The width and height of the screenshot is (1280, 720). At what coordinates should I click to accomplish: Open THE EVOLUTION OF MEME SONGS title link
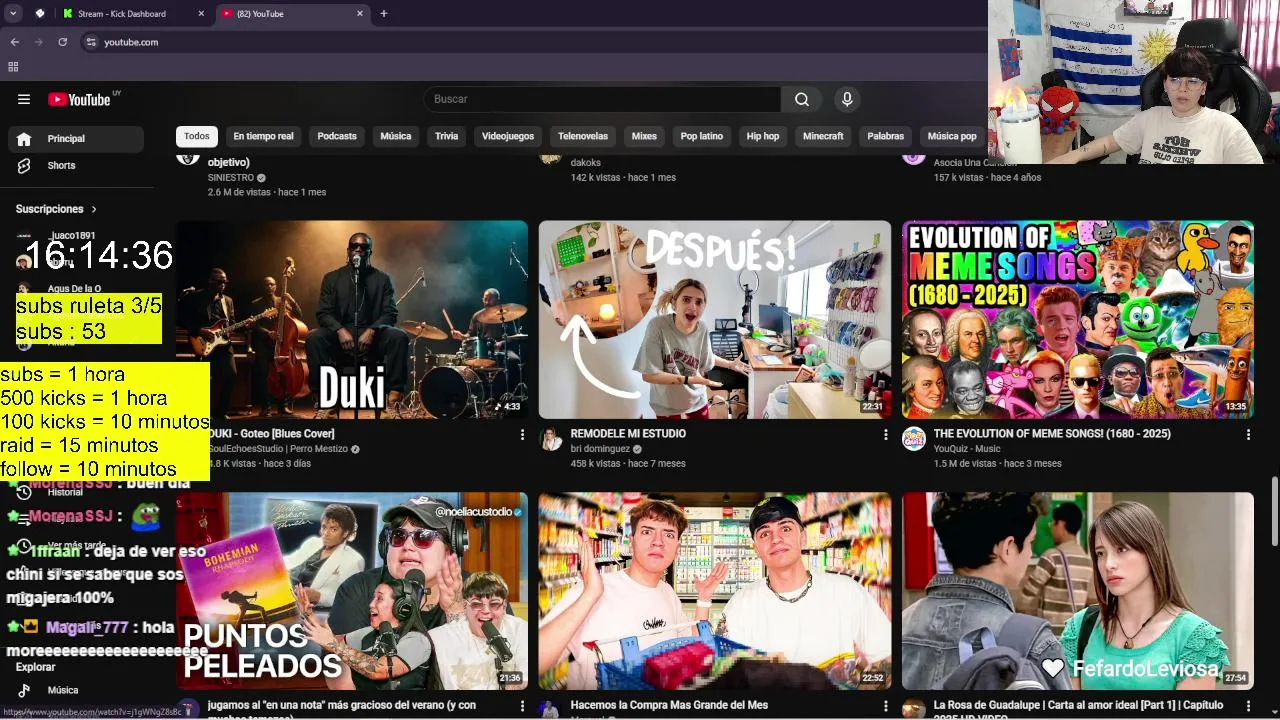point(1052,434)
